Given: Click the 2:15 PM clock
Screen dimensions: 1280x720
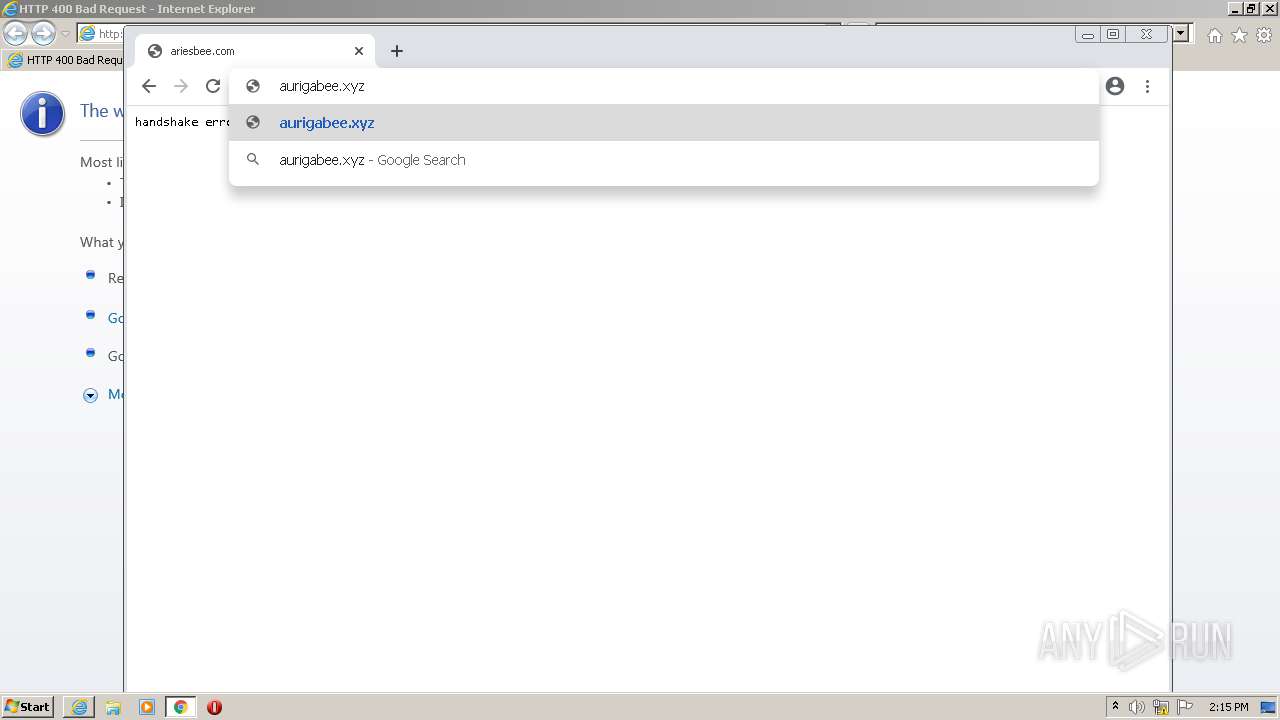Looking at the screenshot, I should pos(1229,707).
